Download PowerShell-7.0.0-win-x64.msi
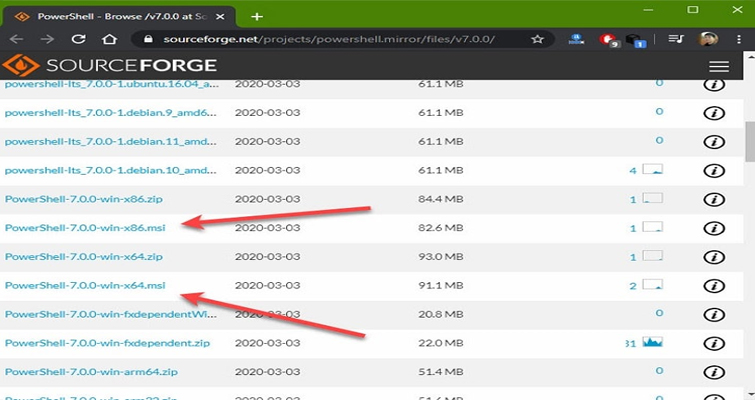The image size is (755, 400). (x=85, y=285)
